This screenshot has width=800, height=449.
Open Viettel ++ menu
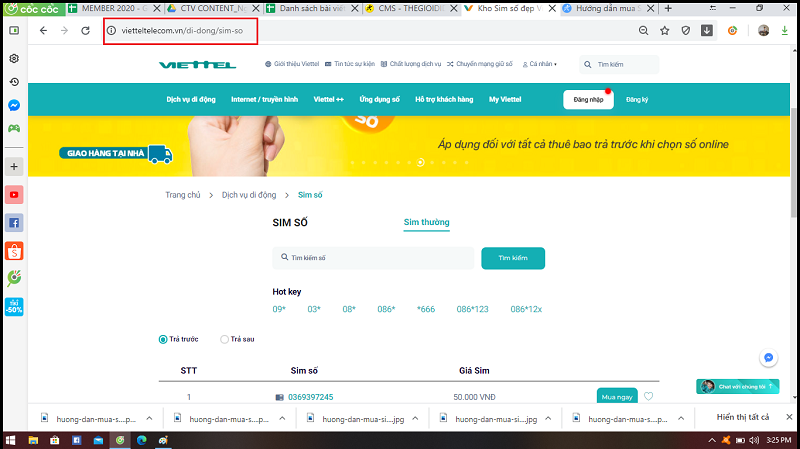point(329,99)
